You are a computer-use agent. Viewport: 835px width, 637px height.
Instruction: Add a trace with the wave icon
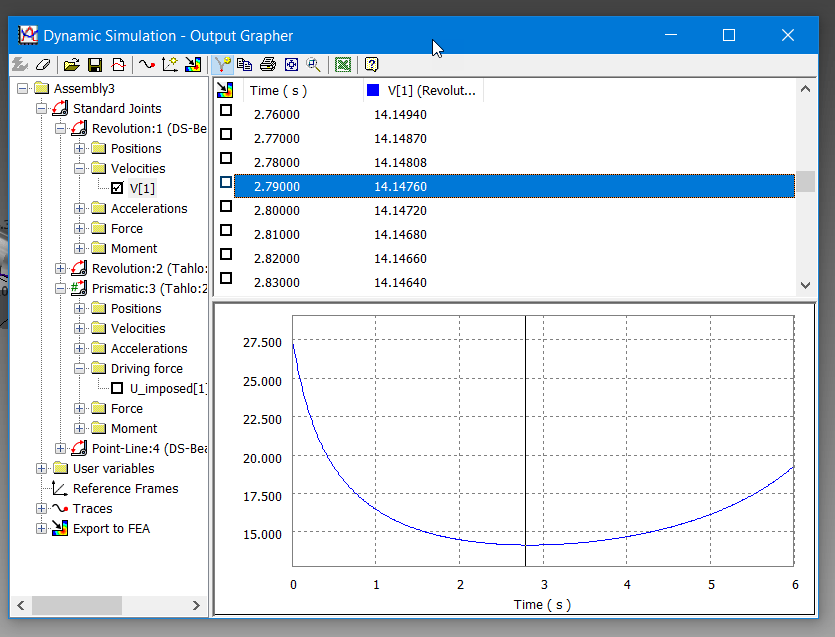(146, 64)
